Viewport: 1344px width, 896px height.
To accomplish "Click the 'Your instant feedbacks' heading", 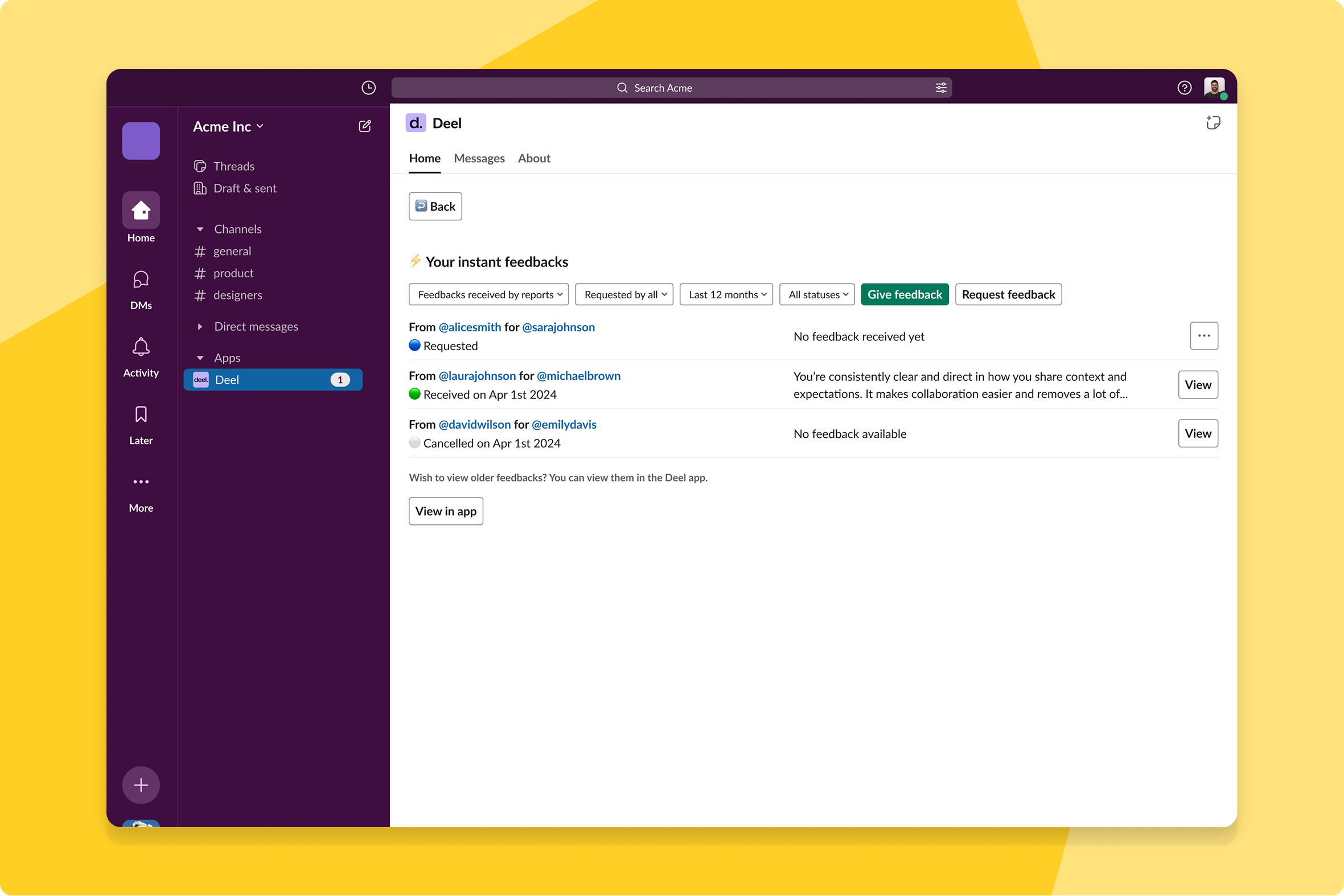I will tap(496, 262).
